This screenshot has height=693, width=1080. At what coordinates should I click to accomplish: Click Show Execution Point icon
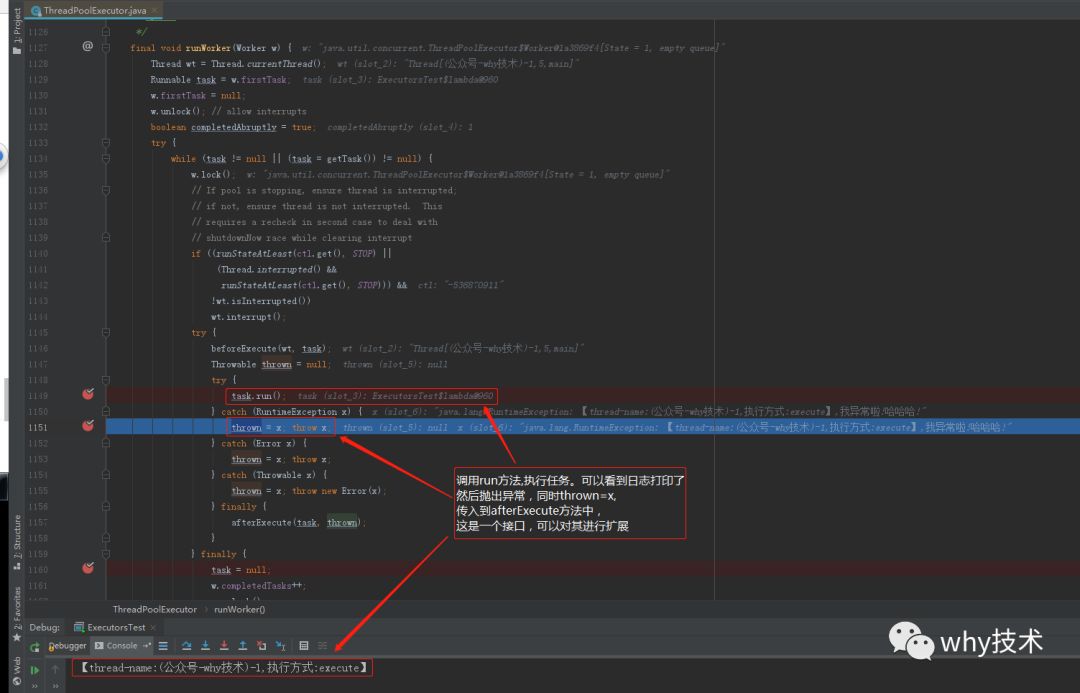click(x=163, y=645)
